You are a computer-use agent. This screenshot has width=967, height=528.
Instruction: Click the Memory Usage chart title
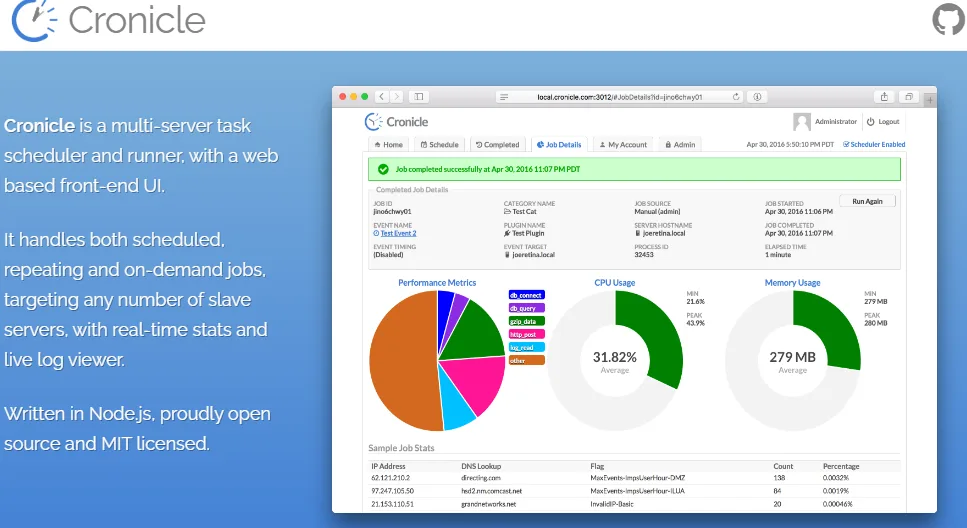point(792,283)
